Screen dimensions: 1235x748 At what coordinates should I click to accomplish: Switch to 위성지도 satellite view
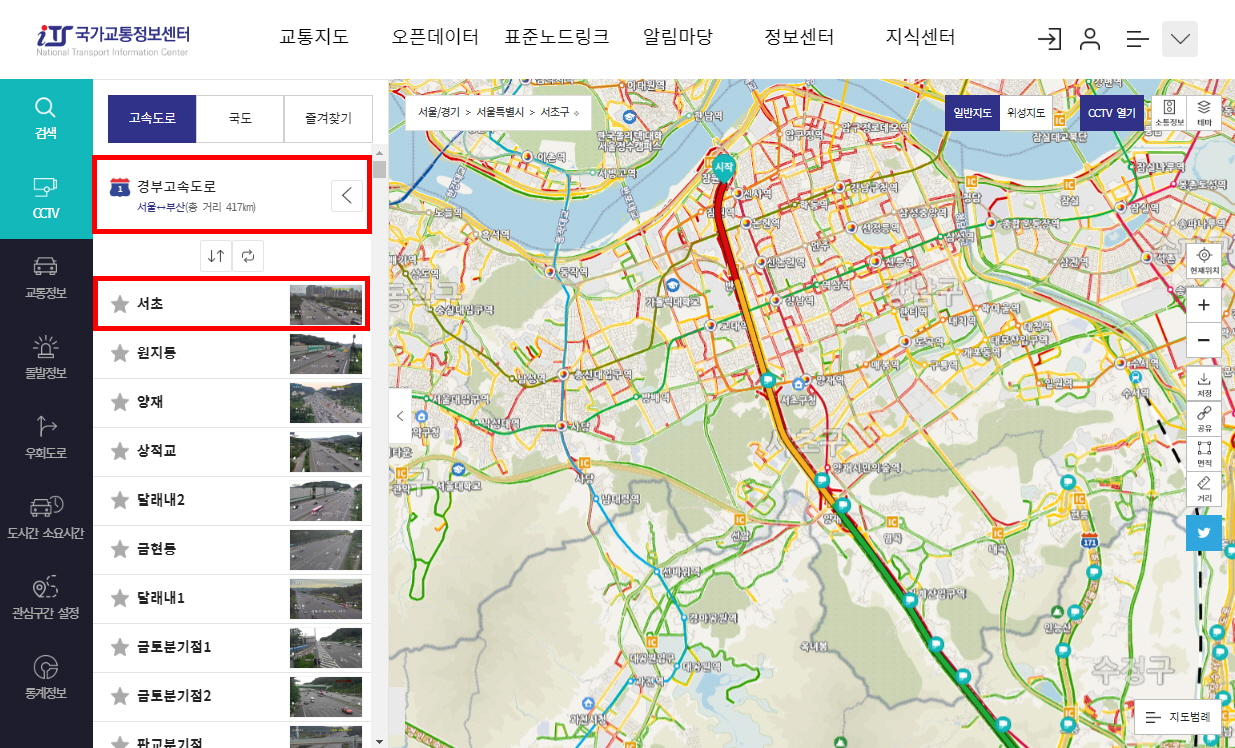tap(1026, 113)
